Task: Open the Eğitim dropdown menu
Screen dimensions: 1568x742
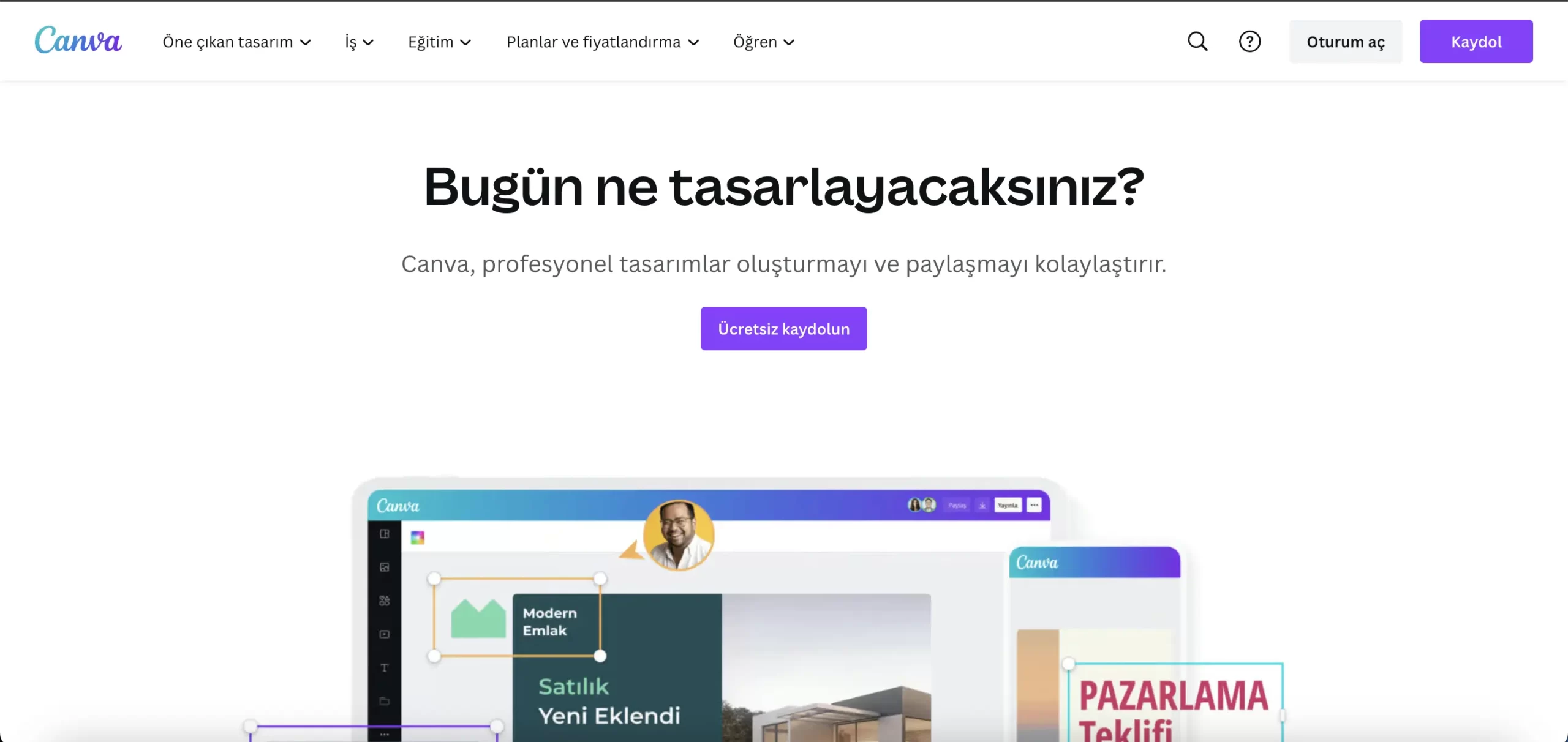Action: click(x=440, y=42)
